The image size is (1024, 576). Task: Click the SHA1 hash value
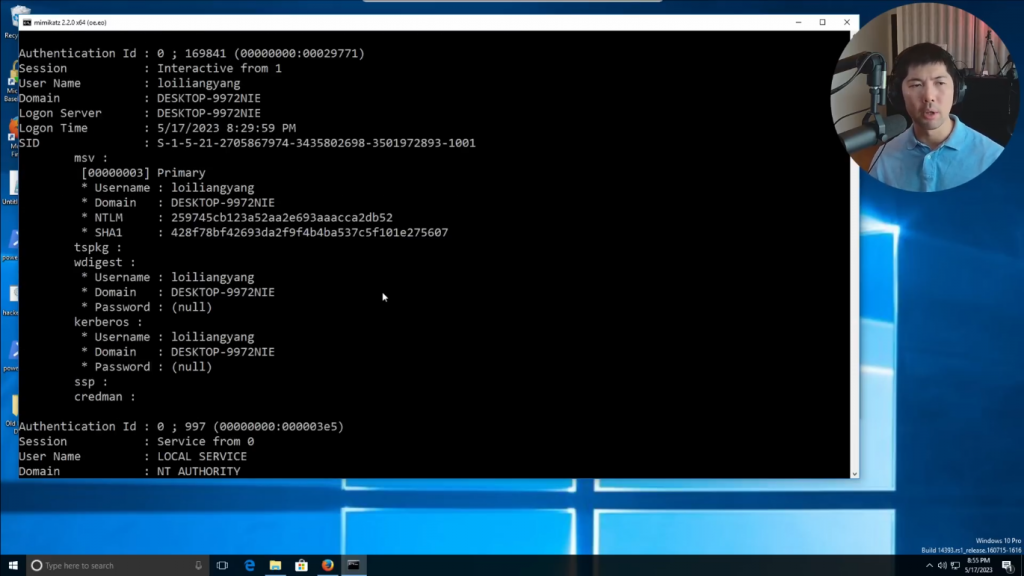click(310, 232)
